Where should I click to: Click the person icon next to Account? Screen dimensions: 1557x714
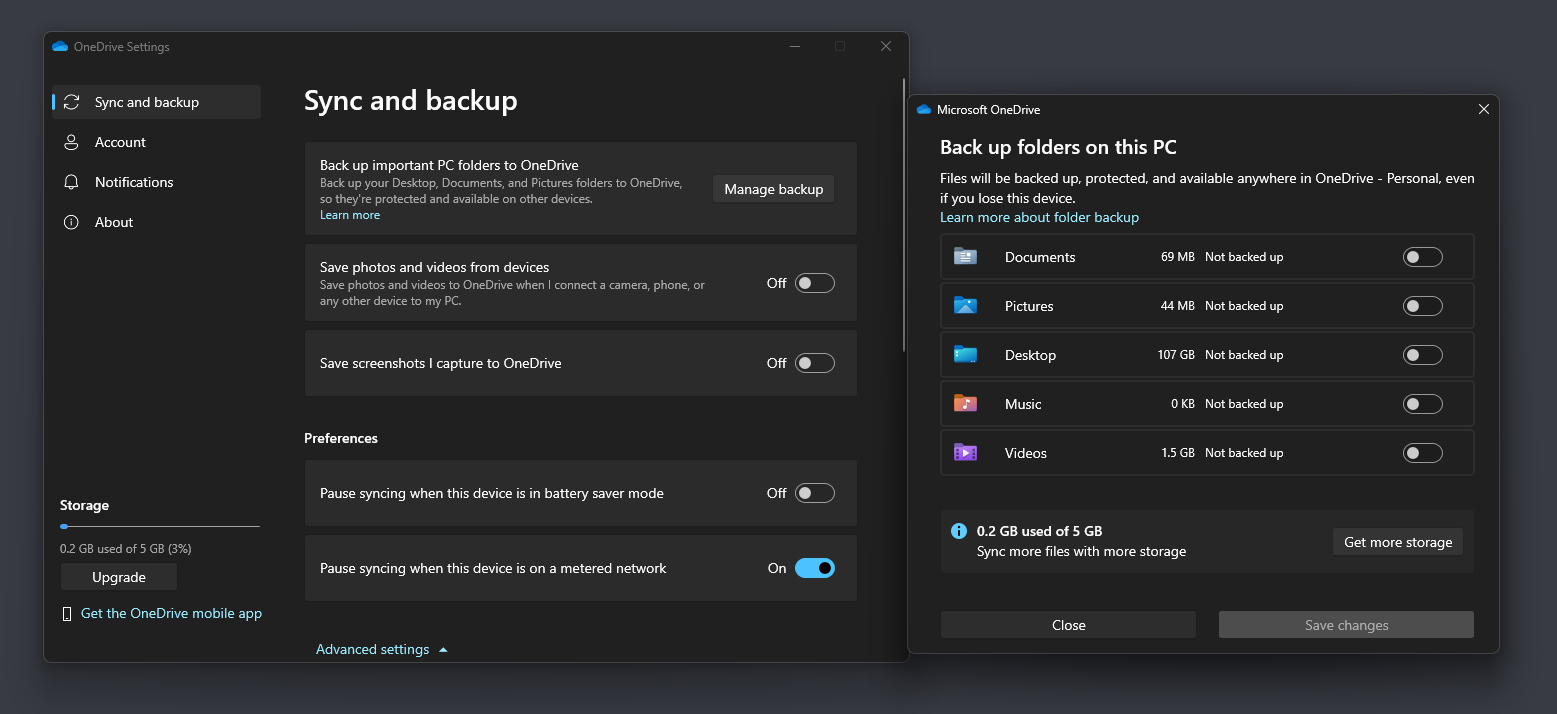pyautogui.click(x=71, y=142)
